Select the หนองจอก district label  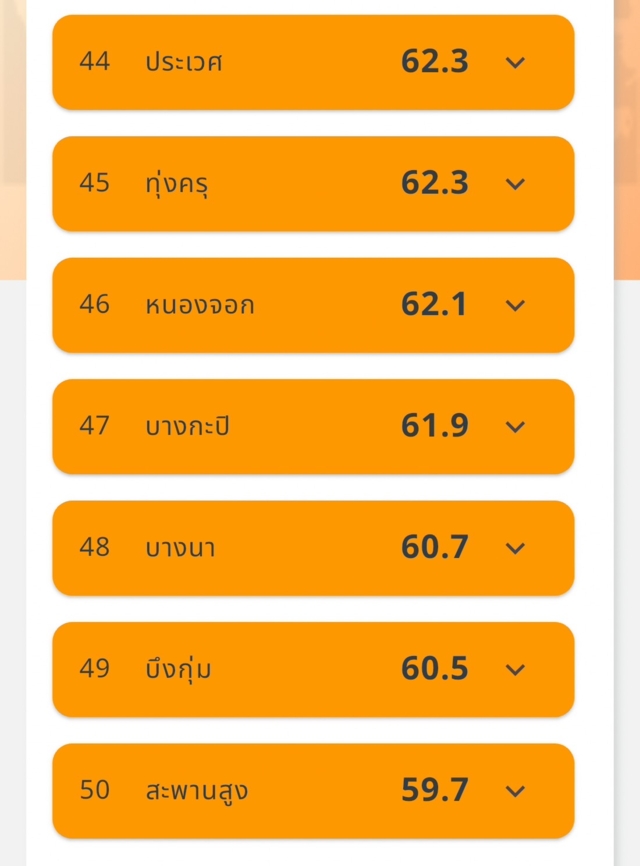tap(199, 305)
